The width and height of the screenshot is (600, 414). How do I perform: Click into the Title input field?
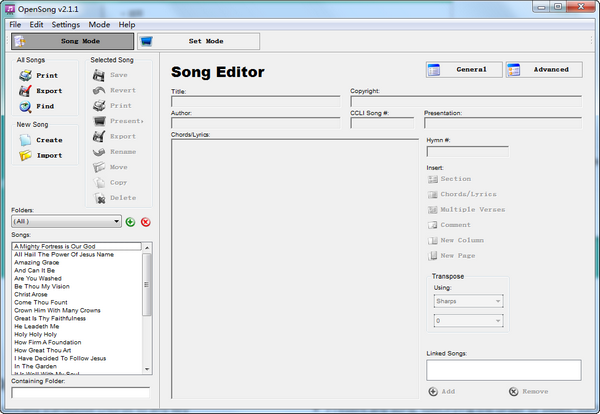(x=255, y=101)
